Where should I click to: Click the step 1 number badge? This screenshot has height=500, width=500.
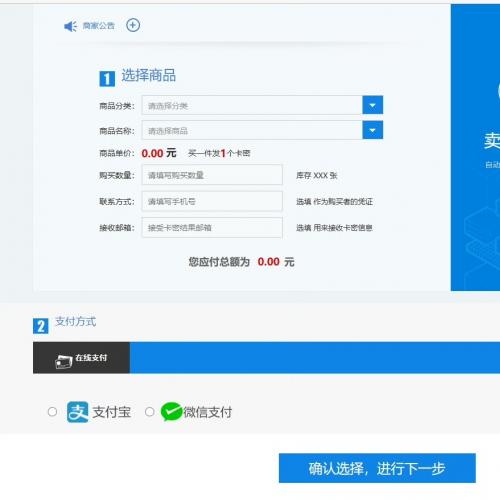(107, 79)
